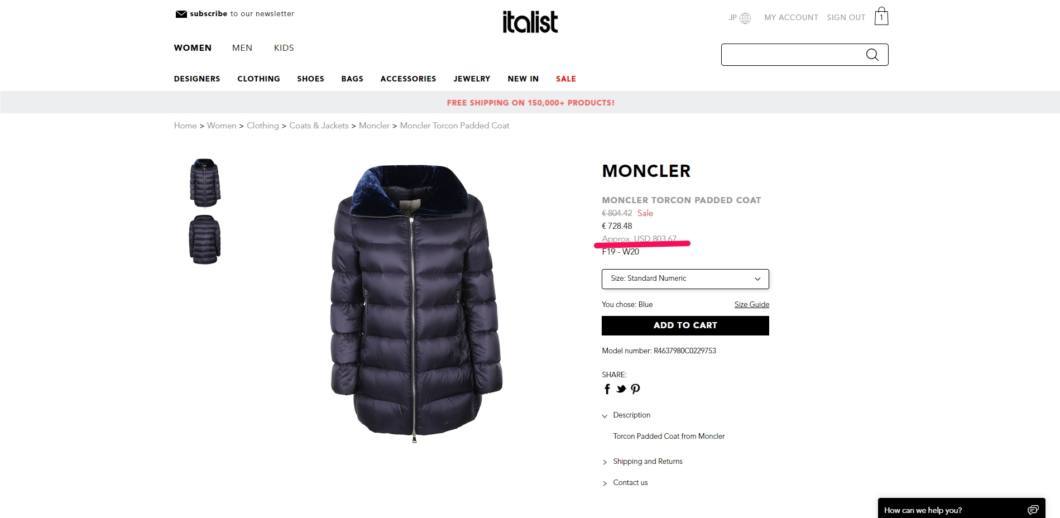The height and width of the screenshot is (518, 1060).
Task: Open the Size Guide link
Action: [752, 304]
